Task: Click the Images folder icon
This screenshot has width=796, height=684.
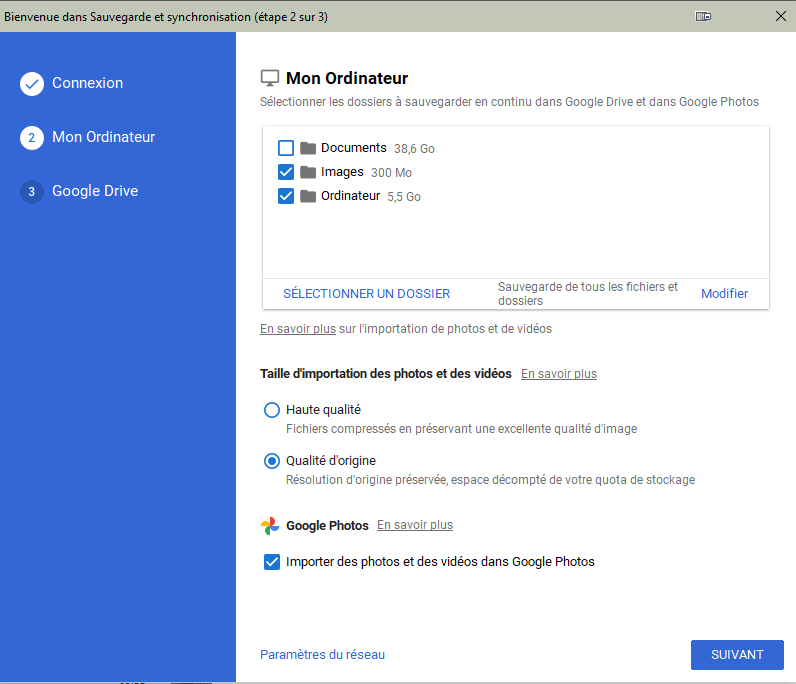Action: 308,172
